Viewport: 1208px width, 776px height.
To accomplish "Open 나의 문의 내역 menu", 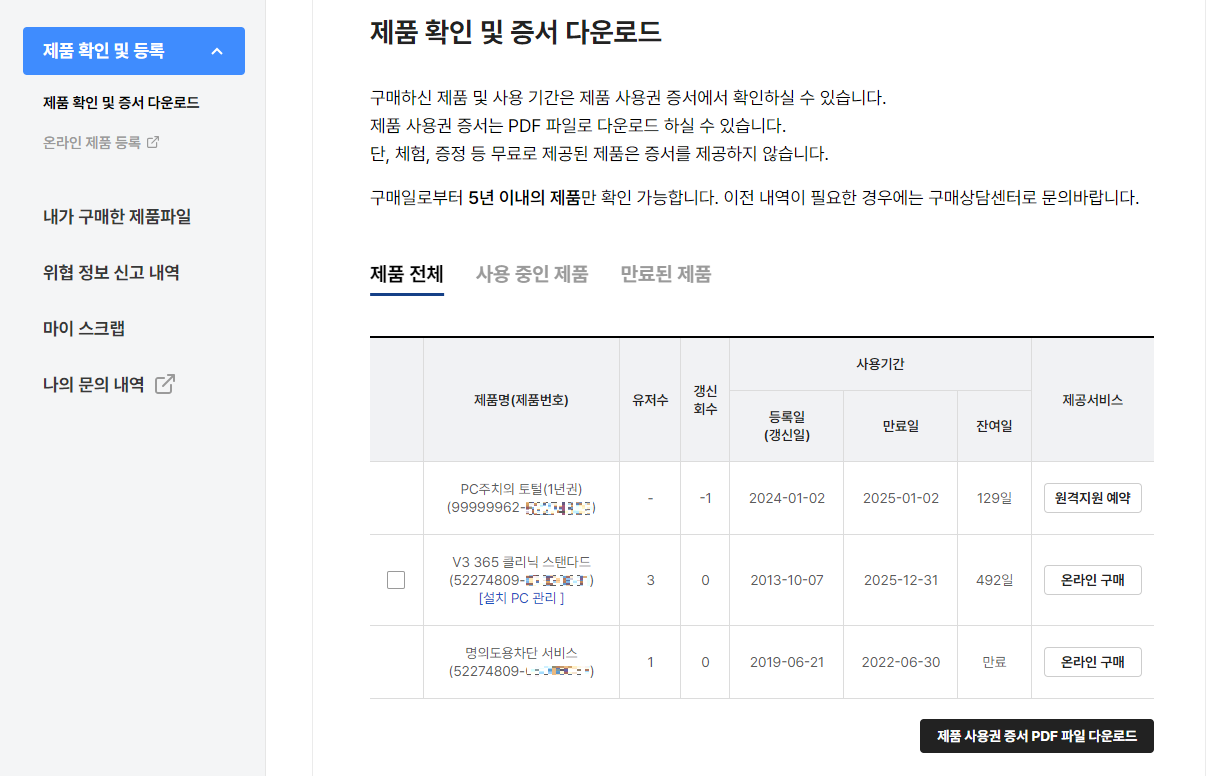I will (x=94, y=384).
